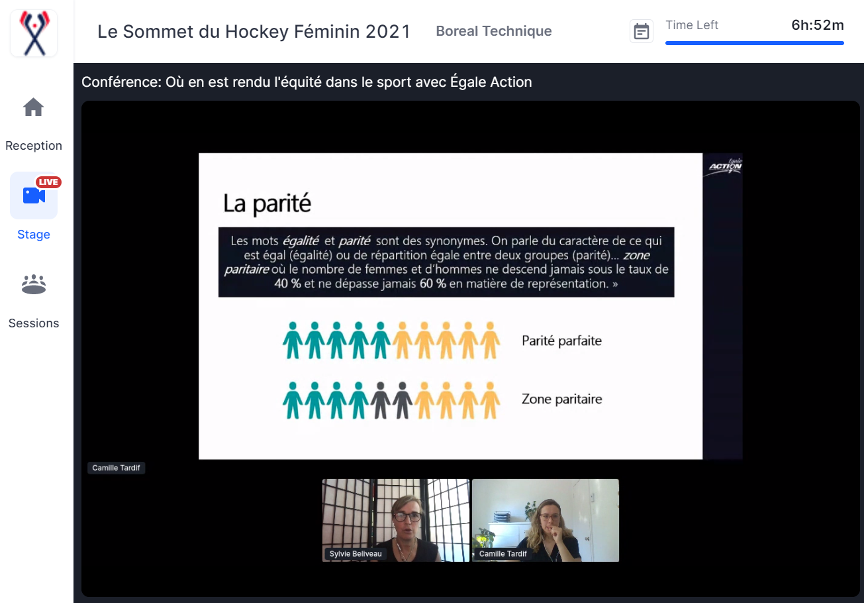Click the Égale Action logo on the slide
The image size is (864, 604).
(724, 165)
